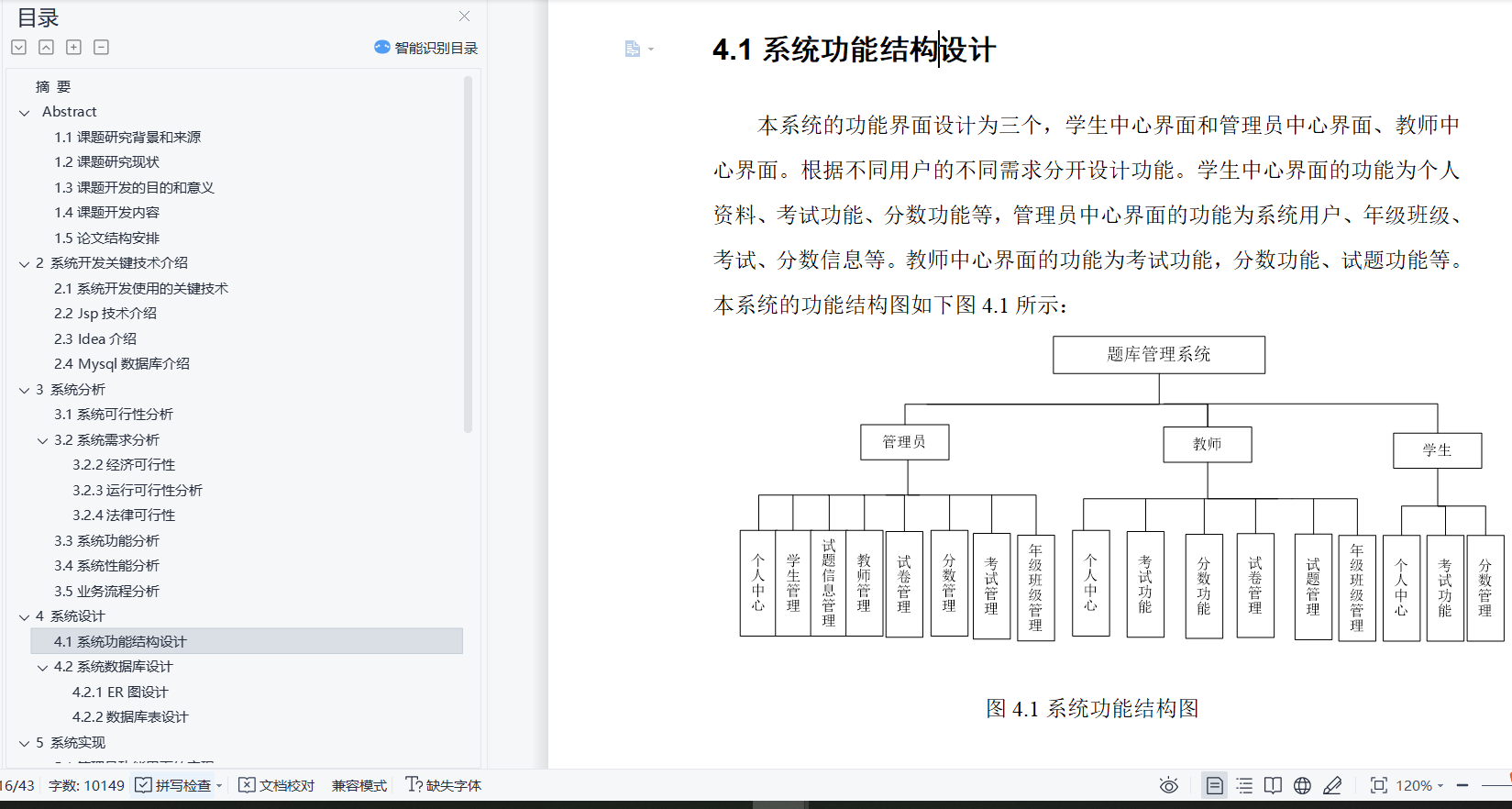Enable eye protection mode icon in status bar
The image size is (1512, 809).
point(1169,785)
